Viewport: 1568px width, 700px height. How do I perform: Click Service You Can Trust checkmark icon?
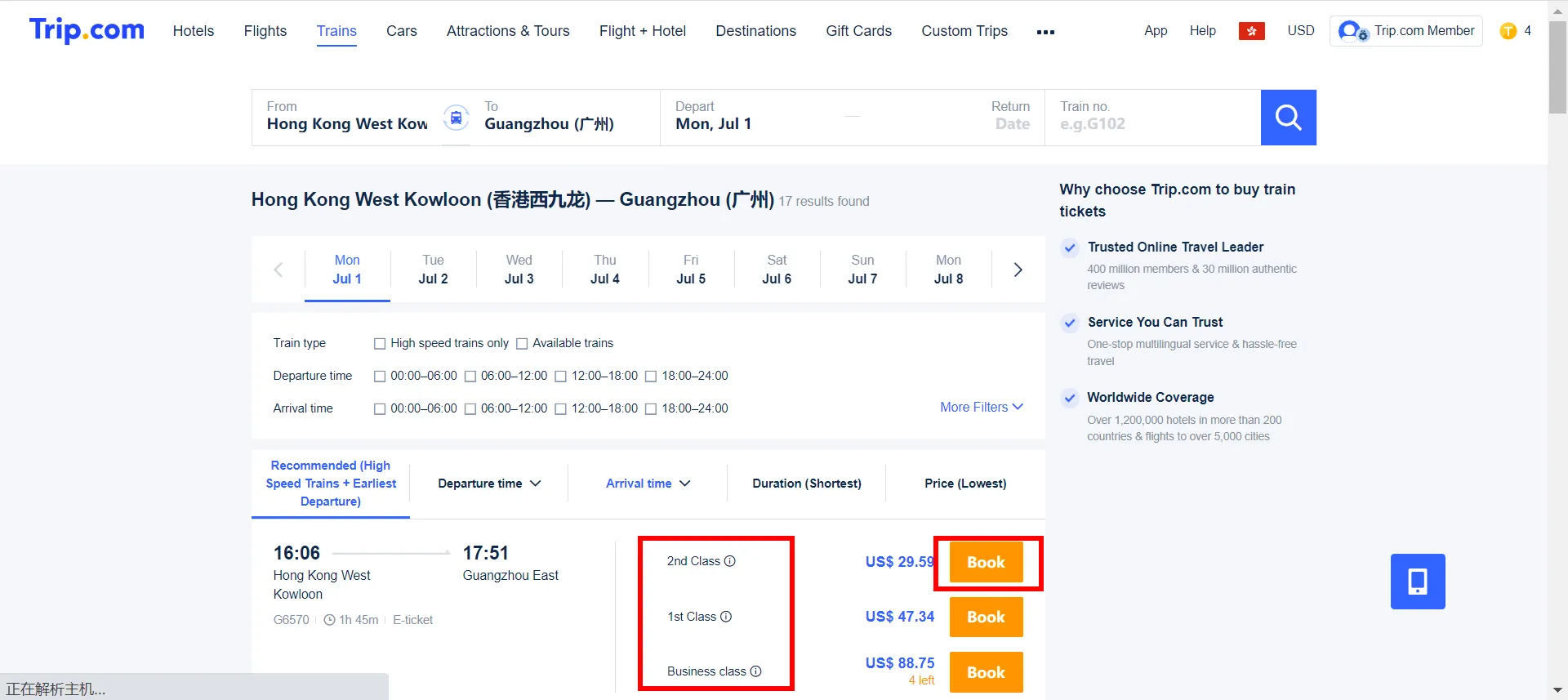[x=1070, y=323]
